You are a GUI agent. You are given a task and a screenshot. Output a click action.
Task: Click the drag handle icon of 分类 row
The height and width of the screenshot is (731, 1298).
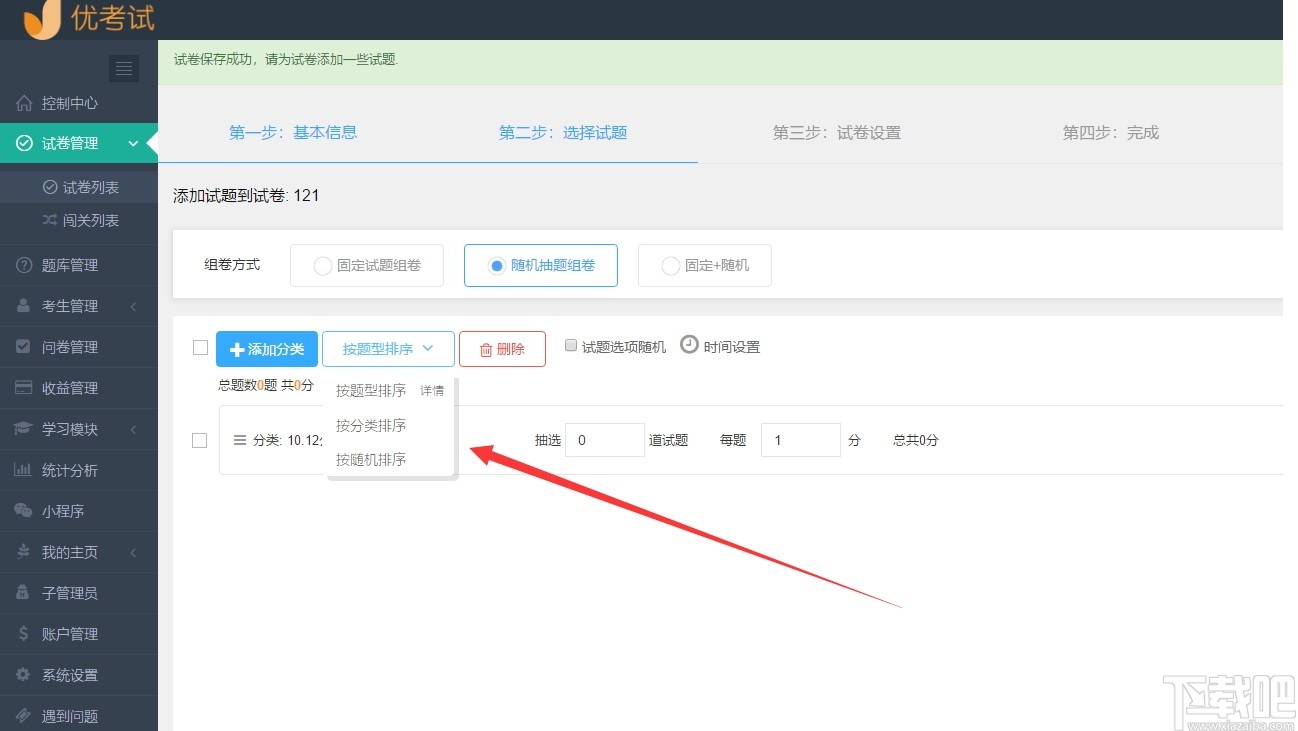pos(240,440)
